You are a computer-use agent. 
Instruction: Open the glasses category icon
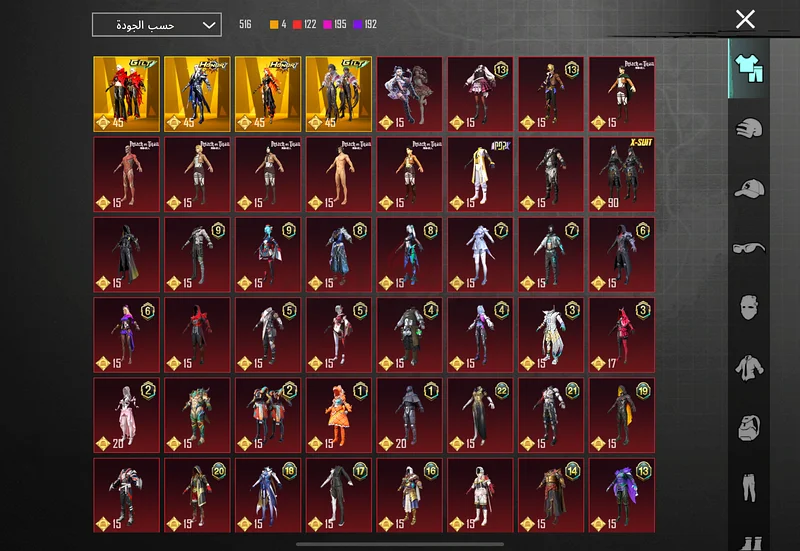coord(748,248)
